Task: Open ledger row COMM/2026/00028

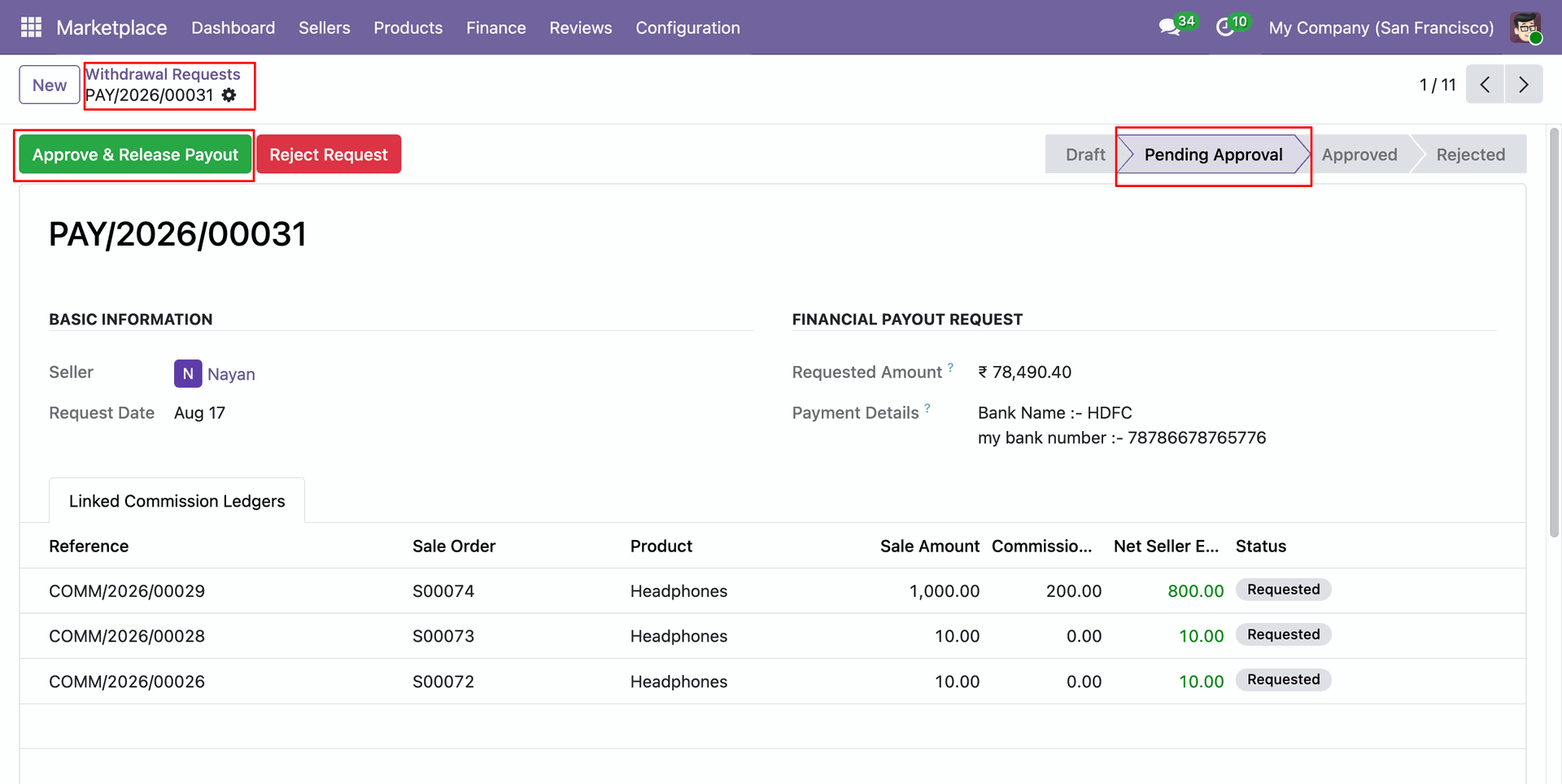Action: pos(773,636)
